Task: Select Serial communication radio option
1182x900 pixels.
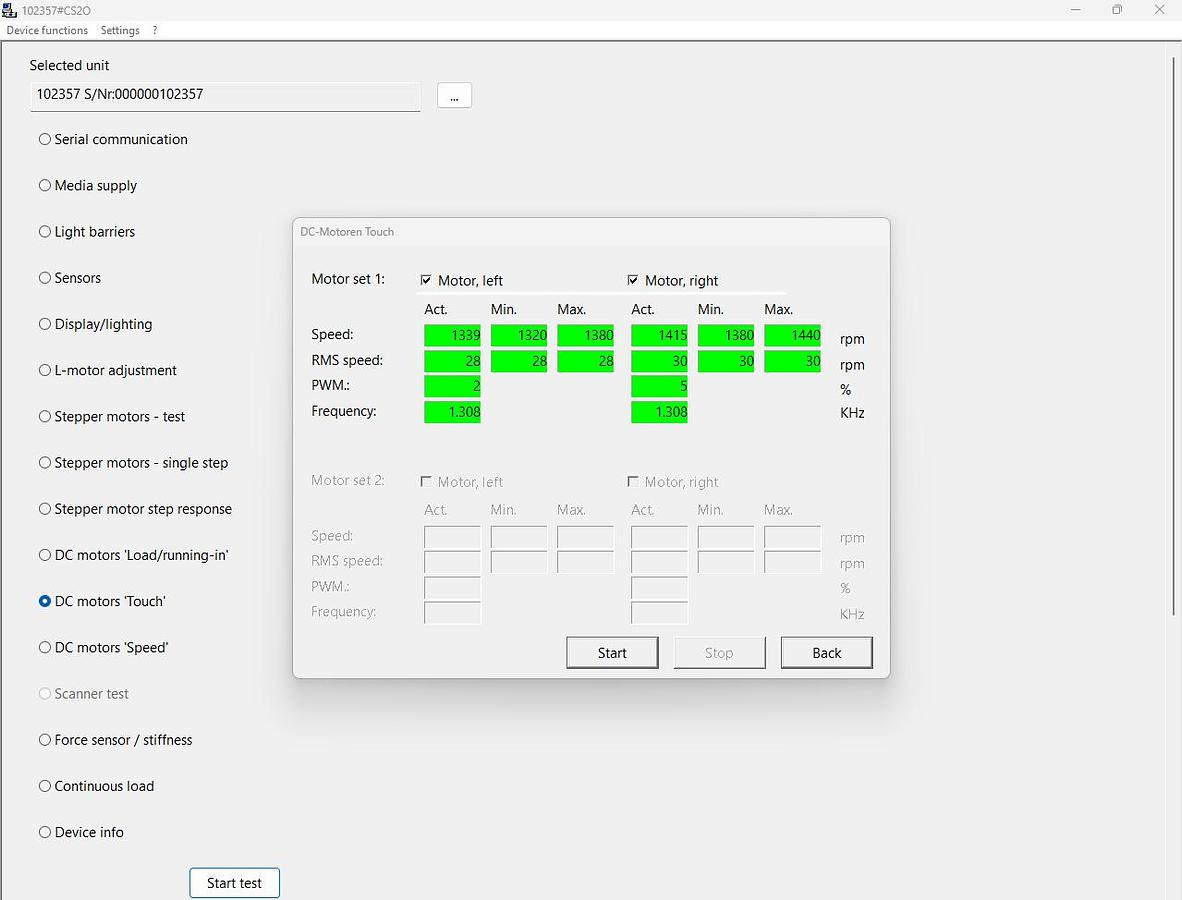Action: tap(45, 140)
